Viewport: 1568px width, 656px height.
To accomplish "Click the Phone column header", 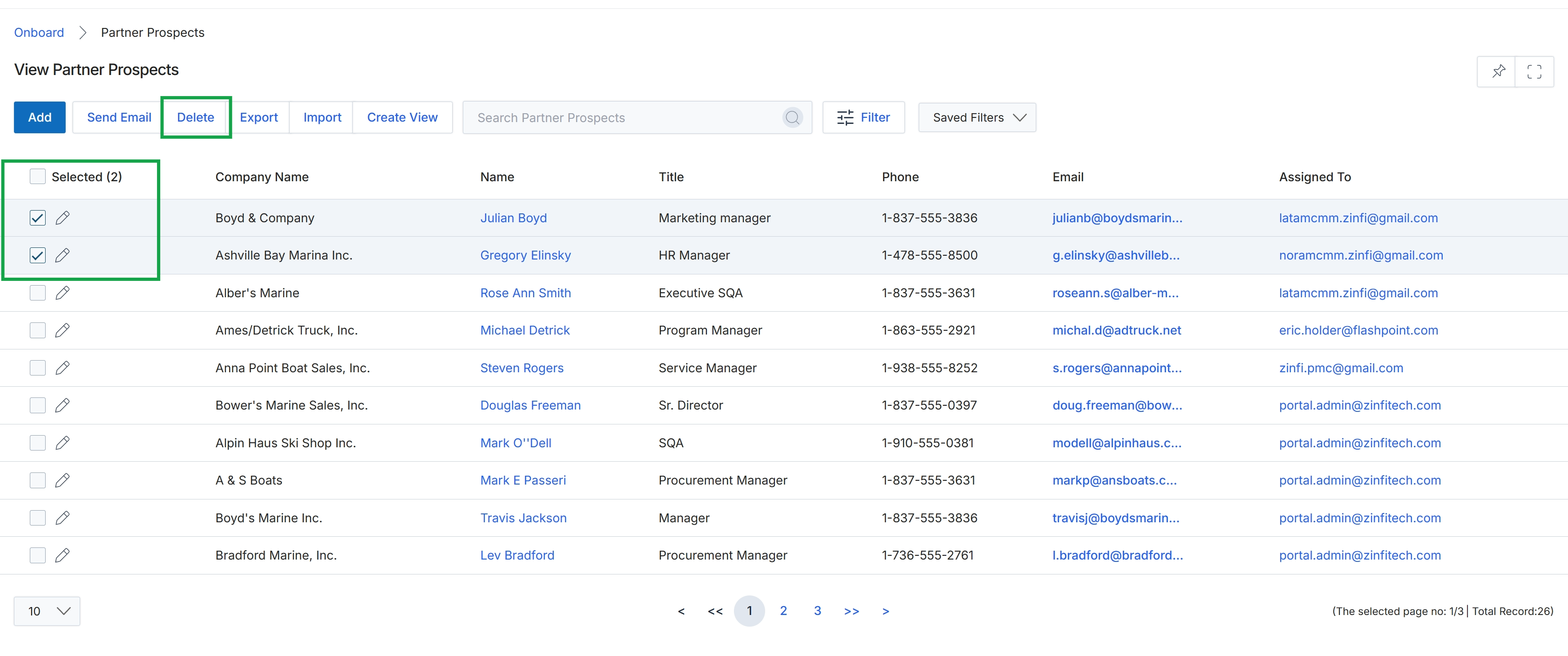I will [900, 177].
